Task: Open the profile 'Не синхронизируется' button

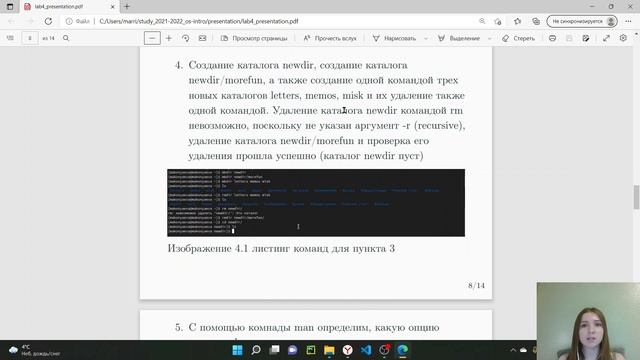Action: [582, 21]
